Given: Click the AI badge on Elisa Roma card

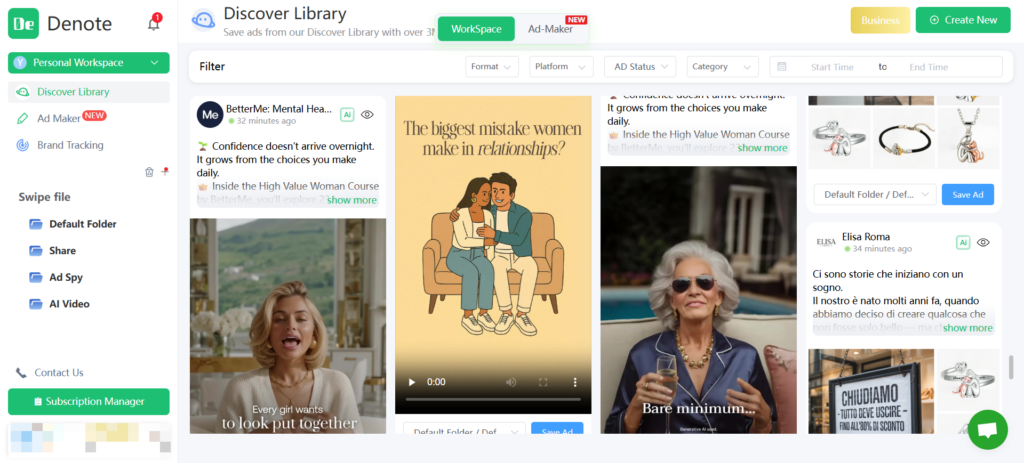Looking at the screenshot, I should (x=963, y=242).
